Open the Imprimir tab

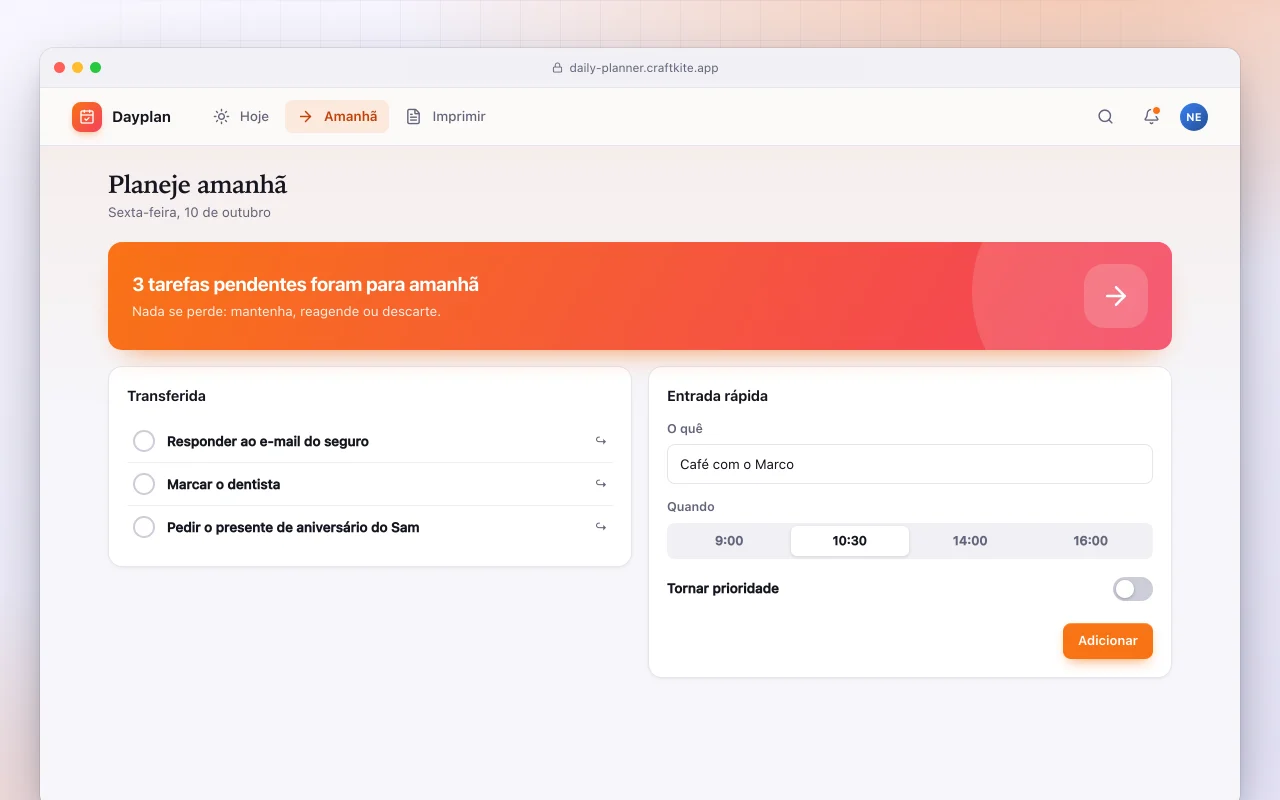[x=446, y=117]
